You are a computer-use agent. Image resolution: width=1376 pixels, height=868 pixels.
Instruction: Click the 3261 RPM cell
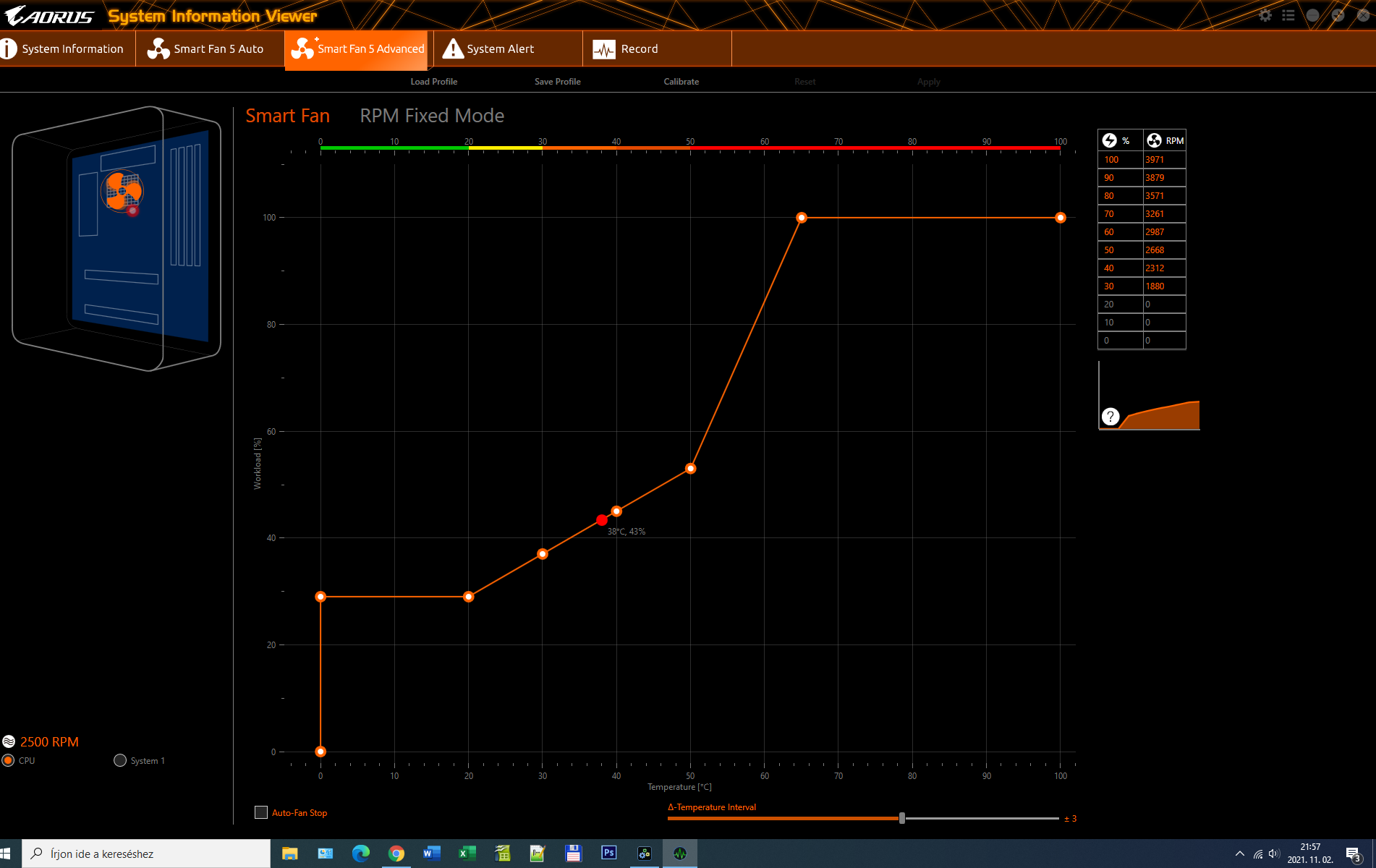1164,213
